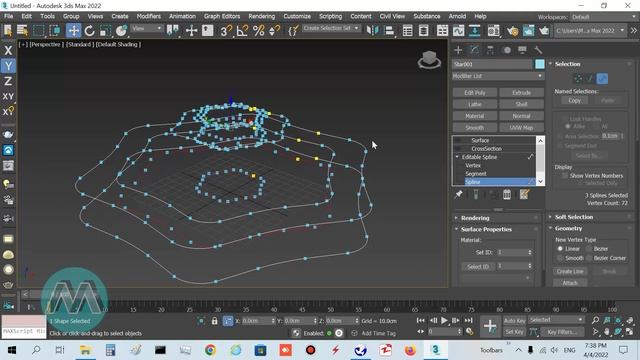Click the ViewCube in the viewport
The image size is (640, 360).
coord(429,60)
